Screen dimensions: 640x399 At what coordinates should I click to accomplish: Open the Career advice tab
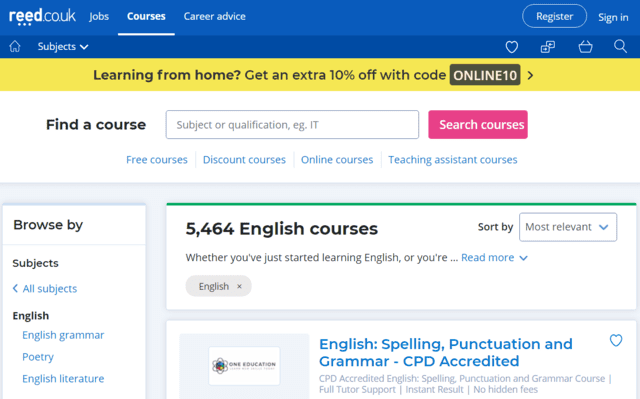pos(215,16)
